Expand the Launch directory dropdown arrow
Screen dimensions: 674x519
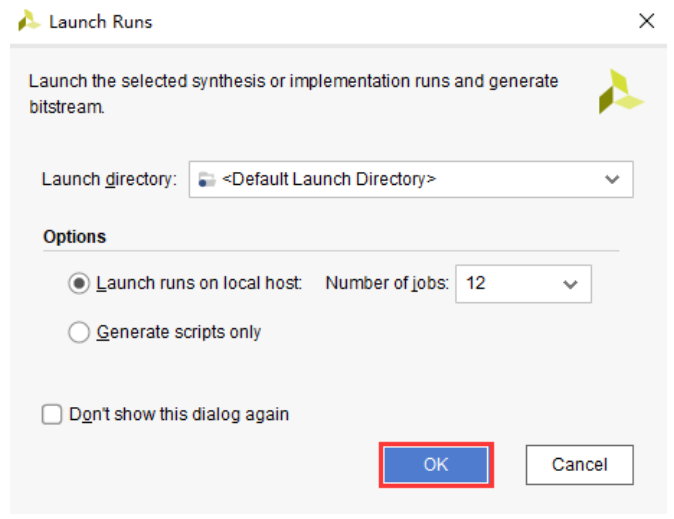point(612,180)
